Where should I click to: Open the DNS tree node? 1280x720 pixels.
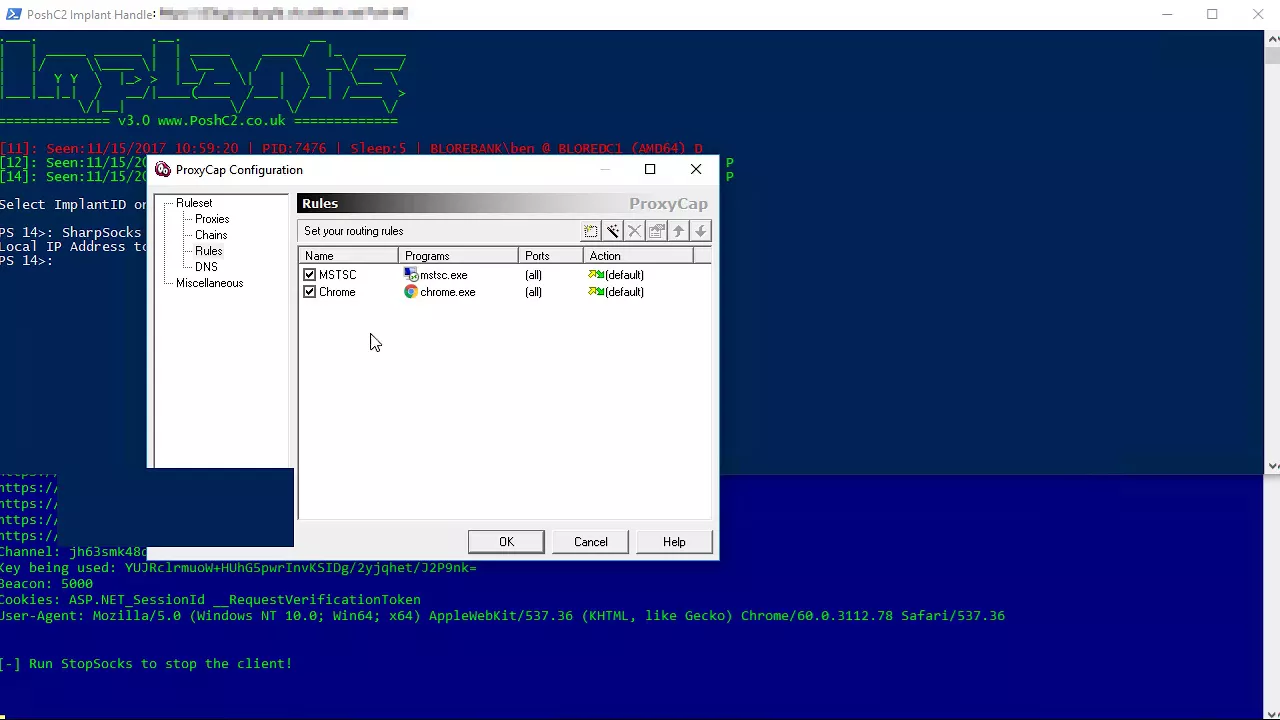click(206, 267)
